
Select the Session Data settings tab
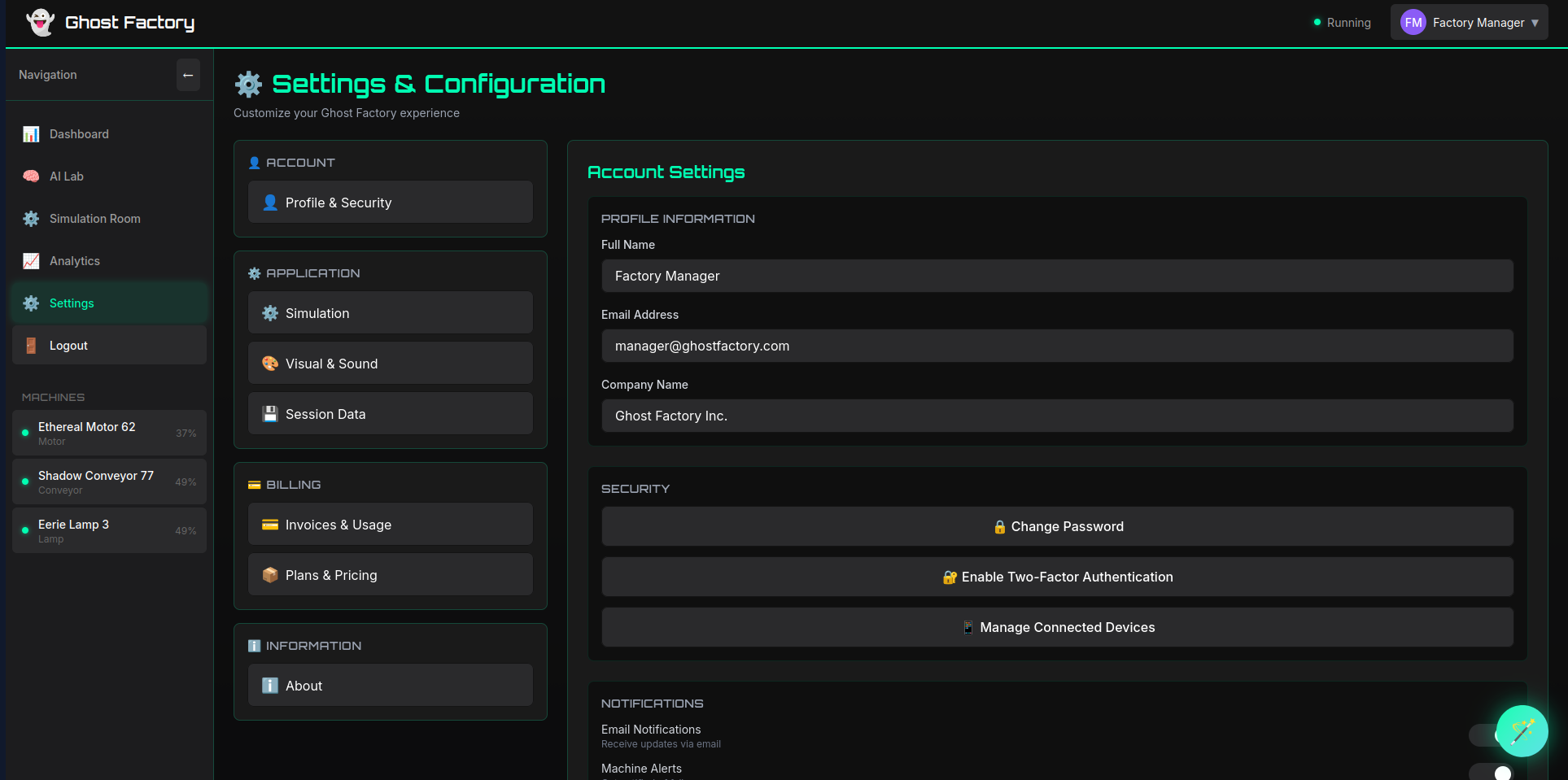391,414
